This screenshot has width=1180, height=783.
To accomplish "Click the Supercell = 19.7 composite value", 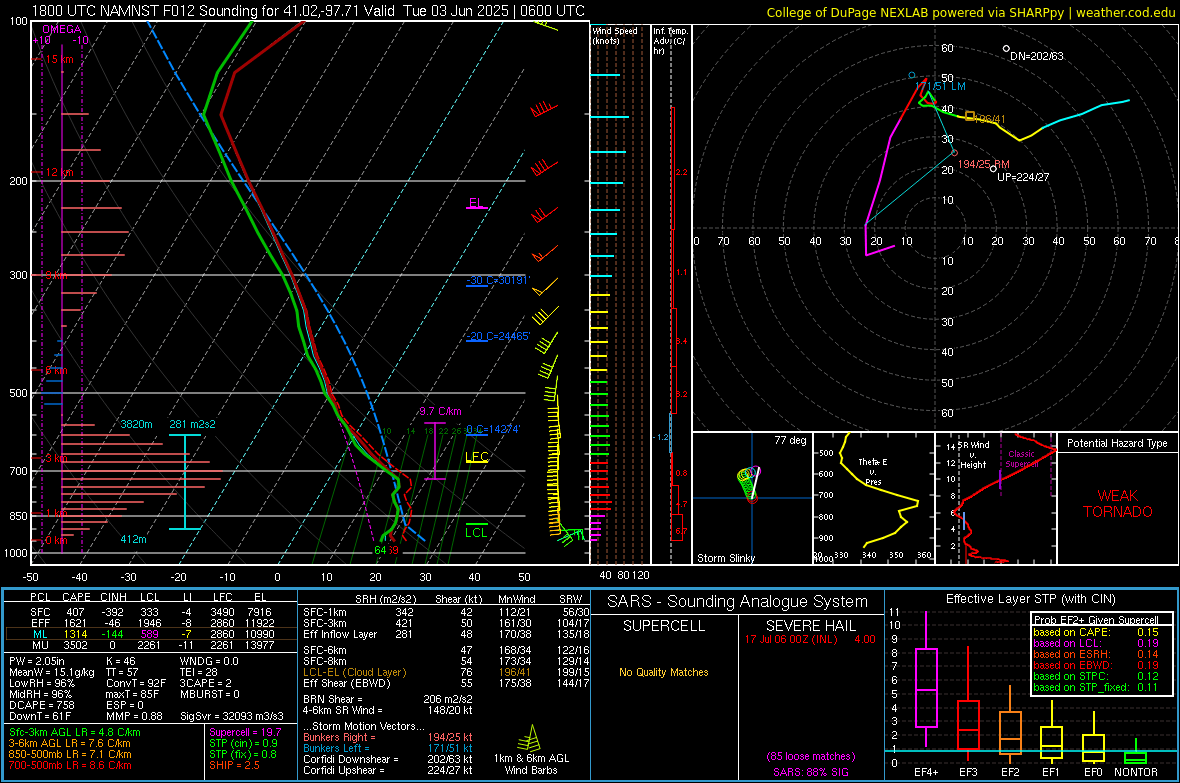I will click(x=245, y=732).
